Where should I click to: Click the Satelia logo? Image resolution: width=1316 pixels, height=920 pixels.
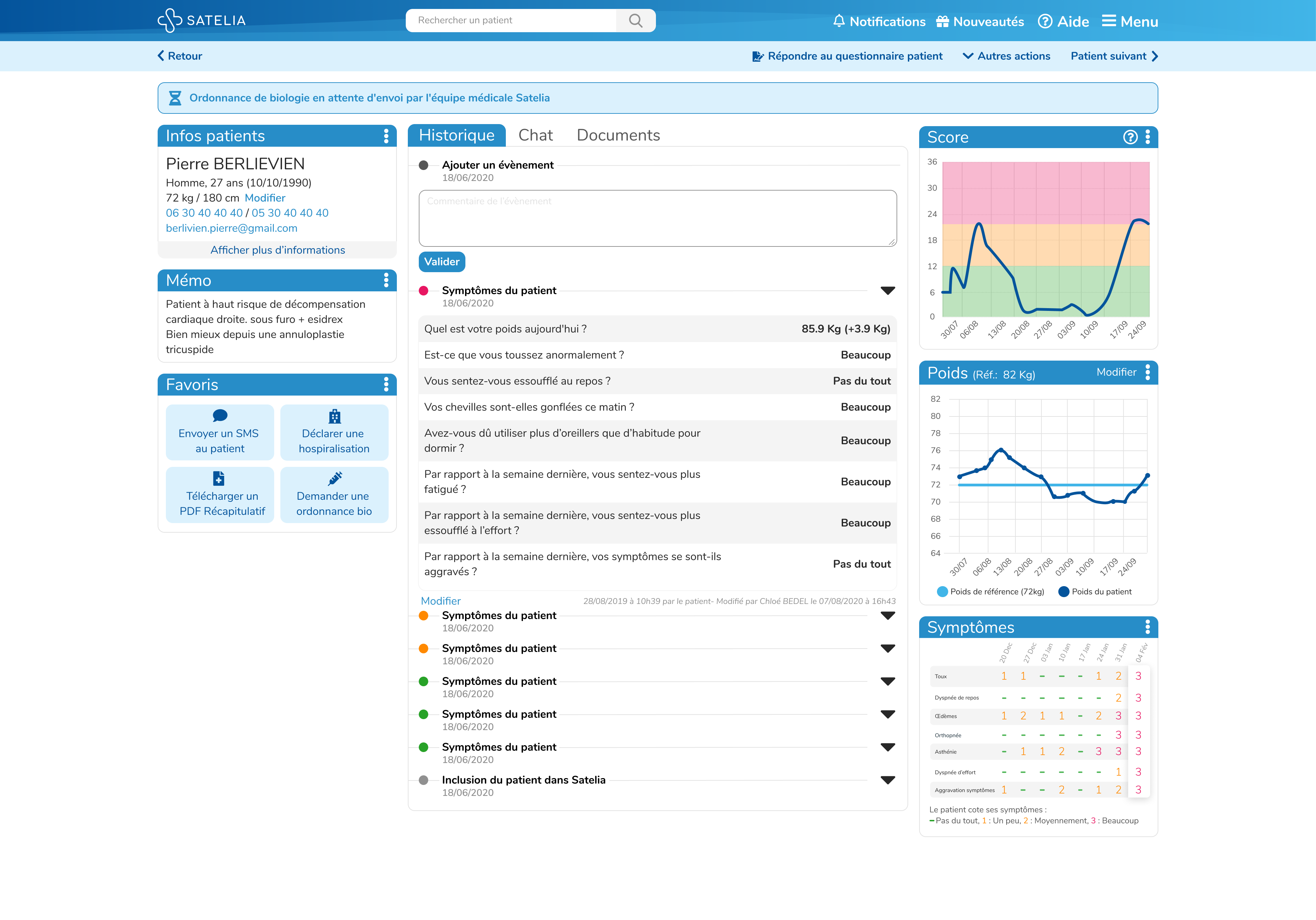click(202, 21)
